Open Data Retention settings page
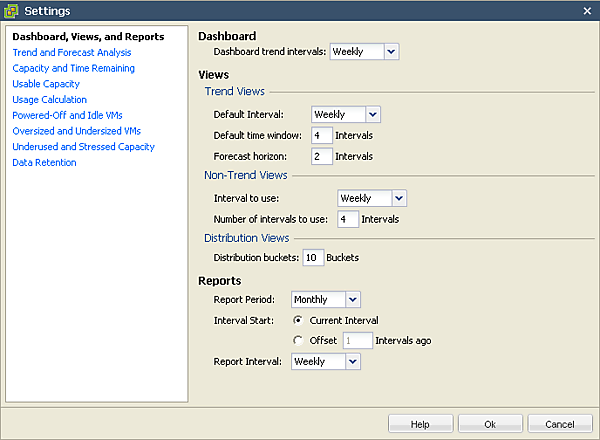 [x=44, y=162]
